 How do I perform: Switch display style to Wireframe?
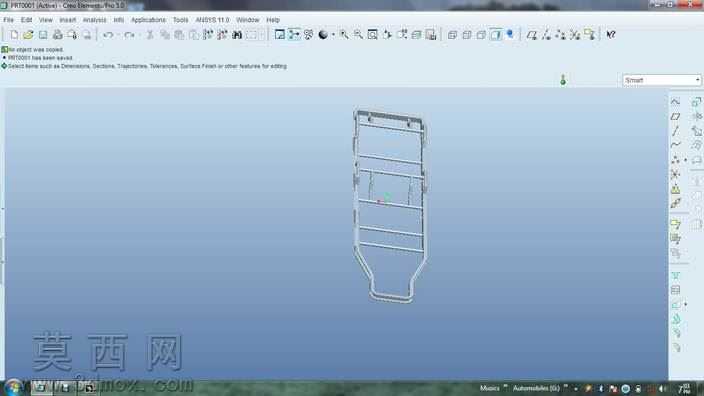452,35
